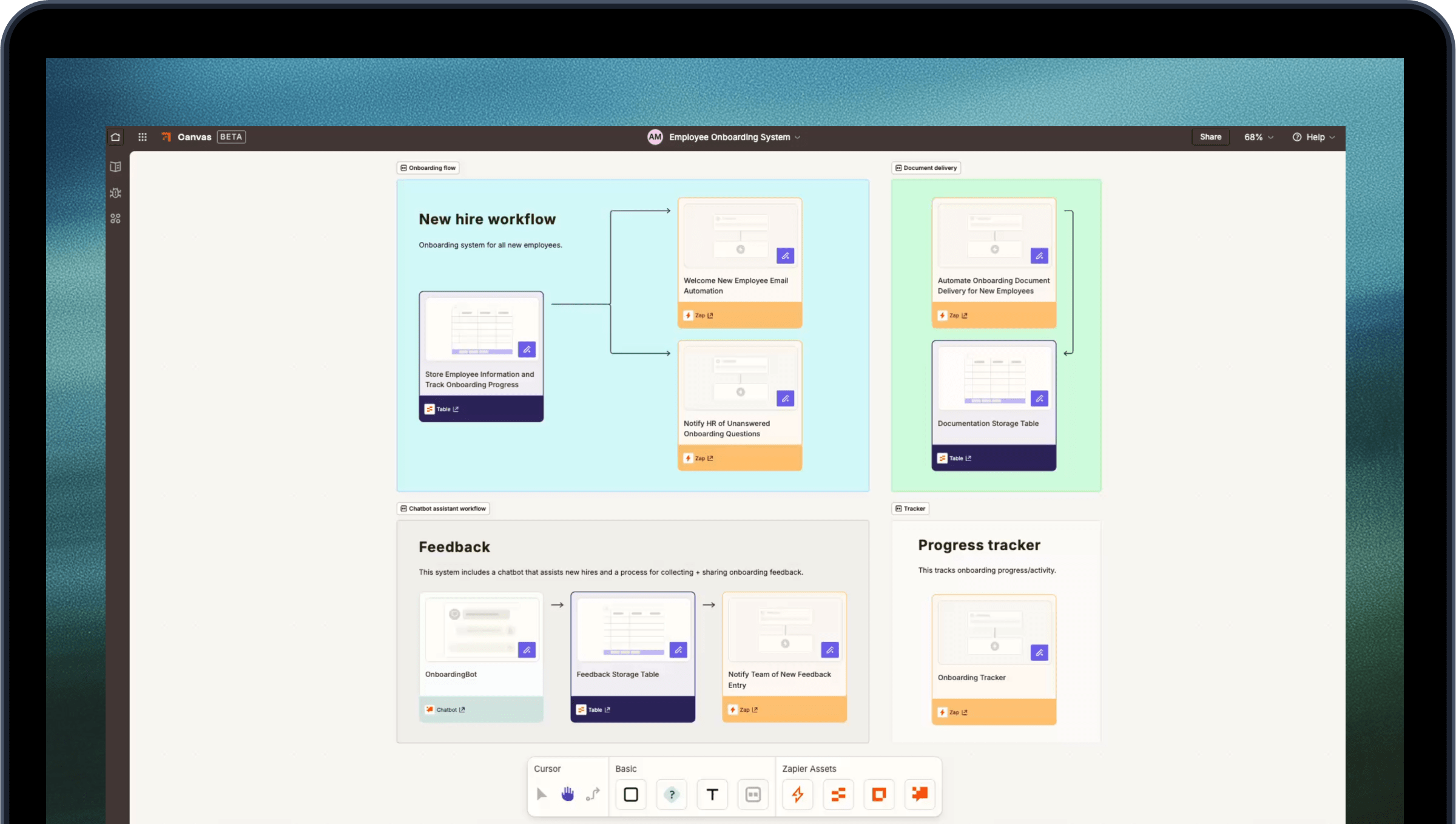Collapse the Onboarding flow group header
This screenshot has height=824, width=1456.
pyautogui.click(x=403, y=167)
